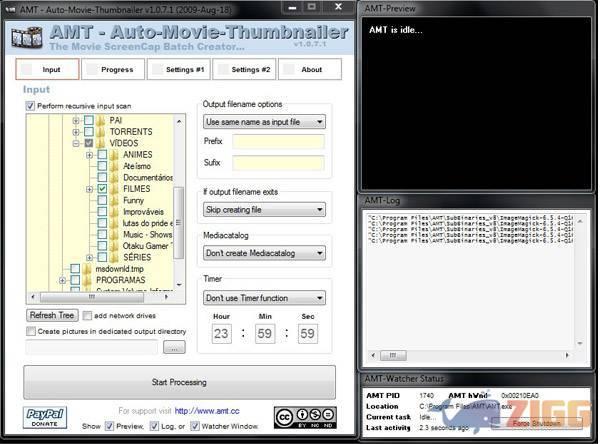
Task: Enable the add network drives checkbox
Action: [x=87, y=315]
